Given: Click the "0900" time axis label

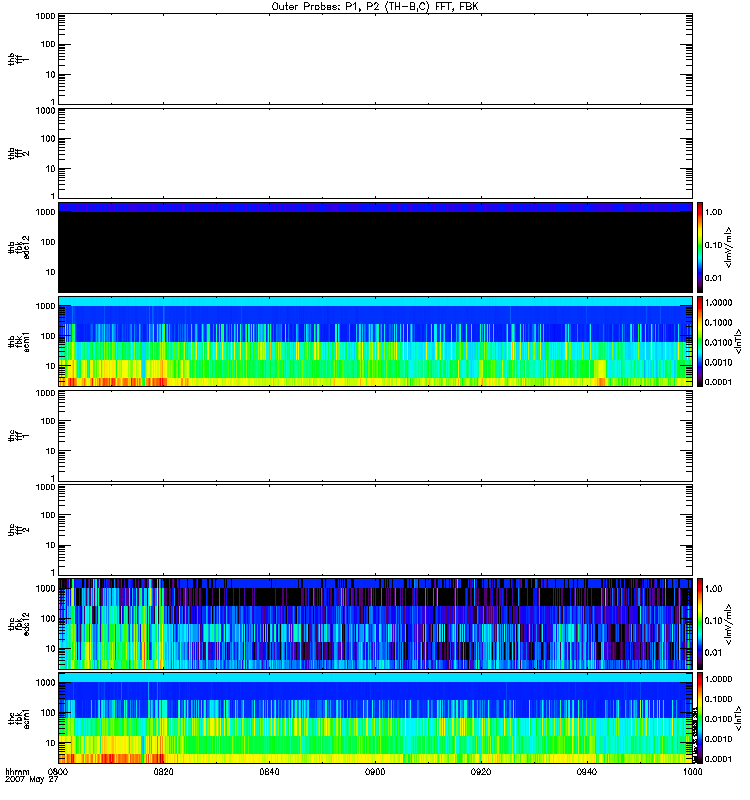Looking at the screenshot, I should 375,771.
